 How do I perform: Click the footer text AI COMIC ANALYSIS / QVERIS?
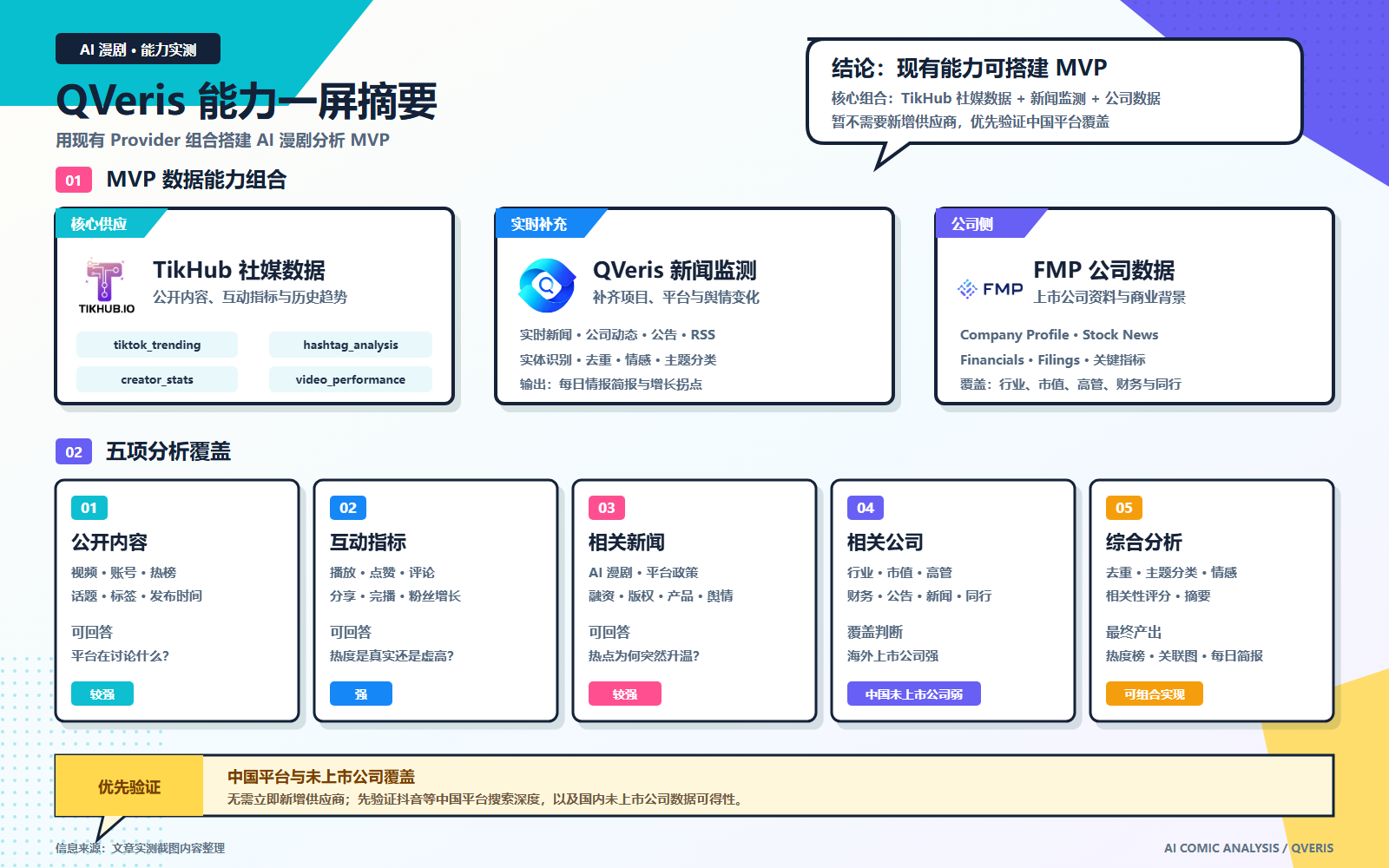pos(1248,848)
